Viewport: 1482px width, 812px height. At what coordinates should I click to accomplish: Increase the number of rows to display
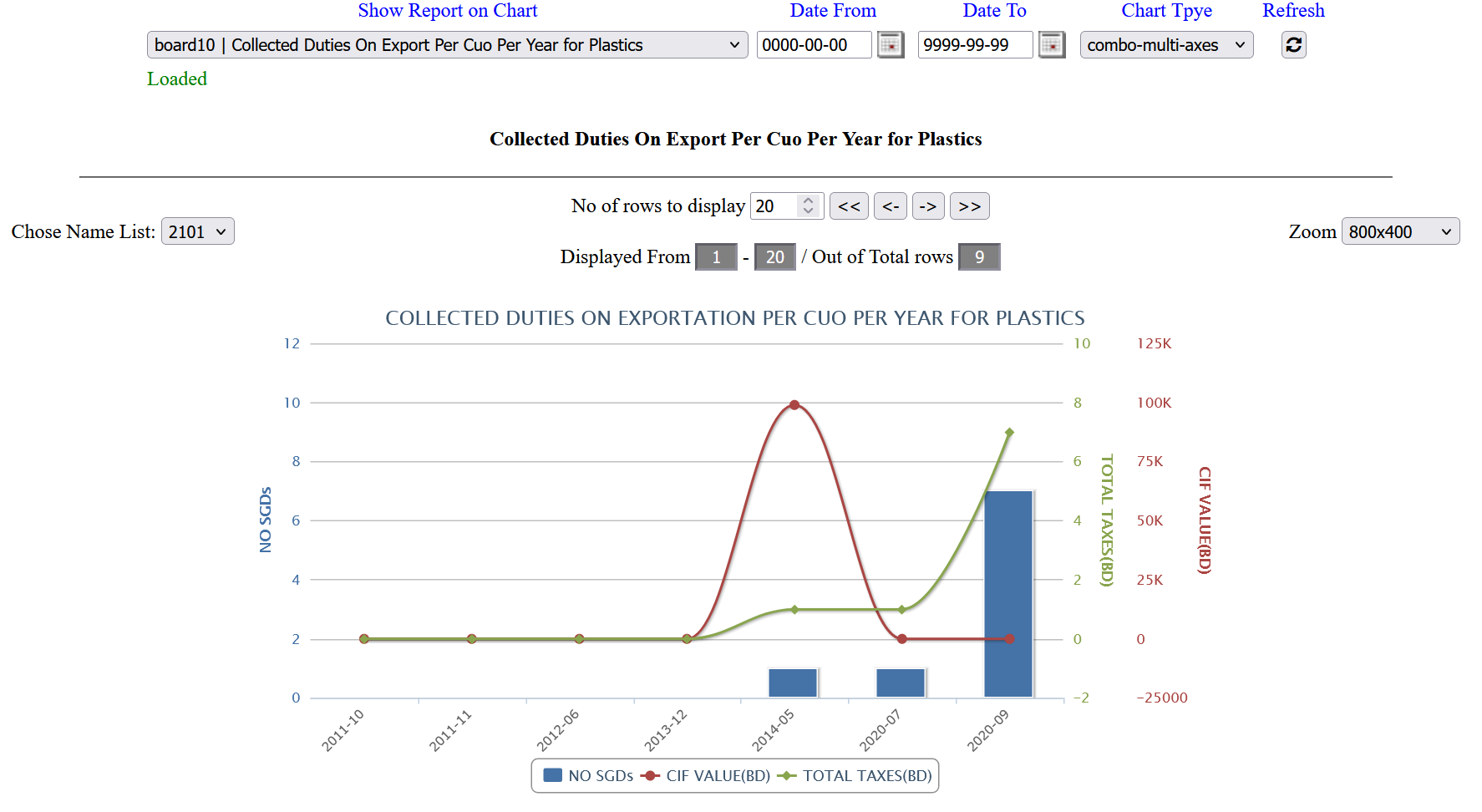tap(808, 200)
